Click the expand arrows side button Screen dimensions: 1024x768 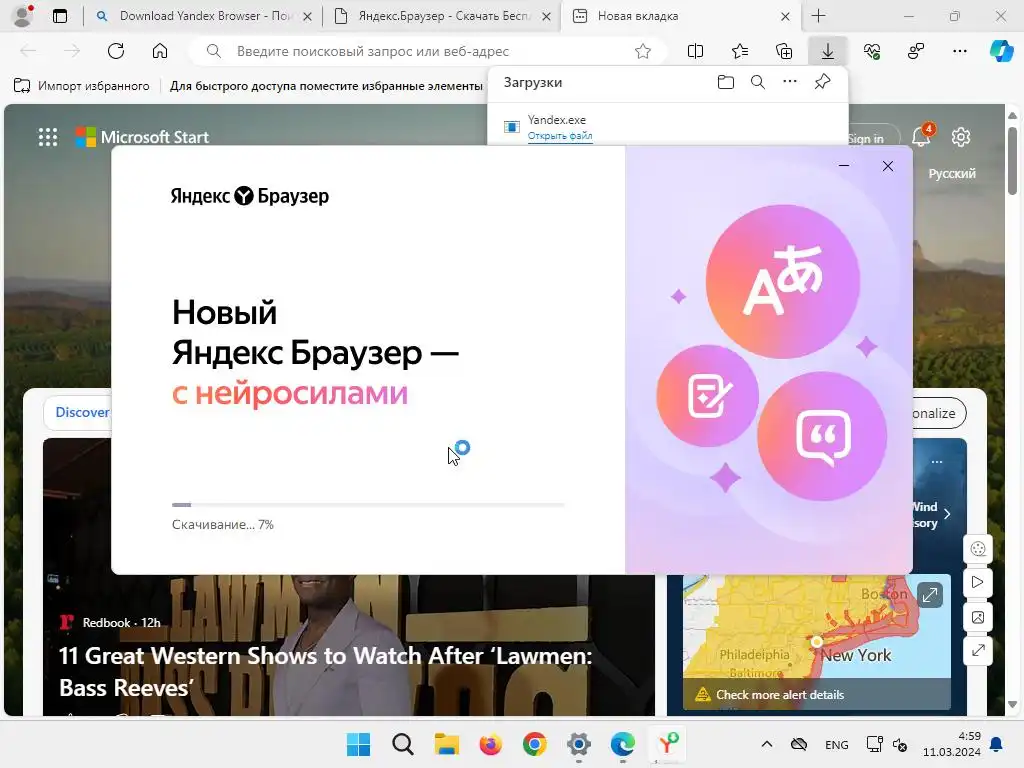point(978,650)
